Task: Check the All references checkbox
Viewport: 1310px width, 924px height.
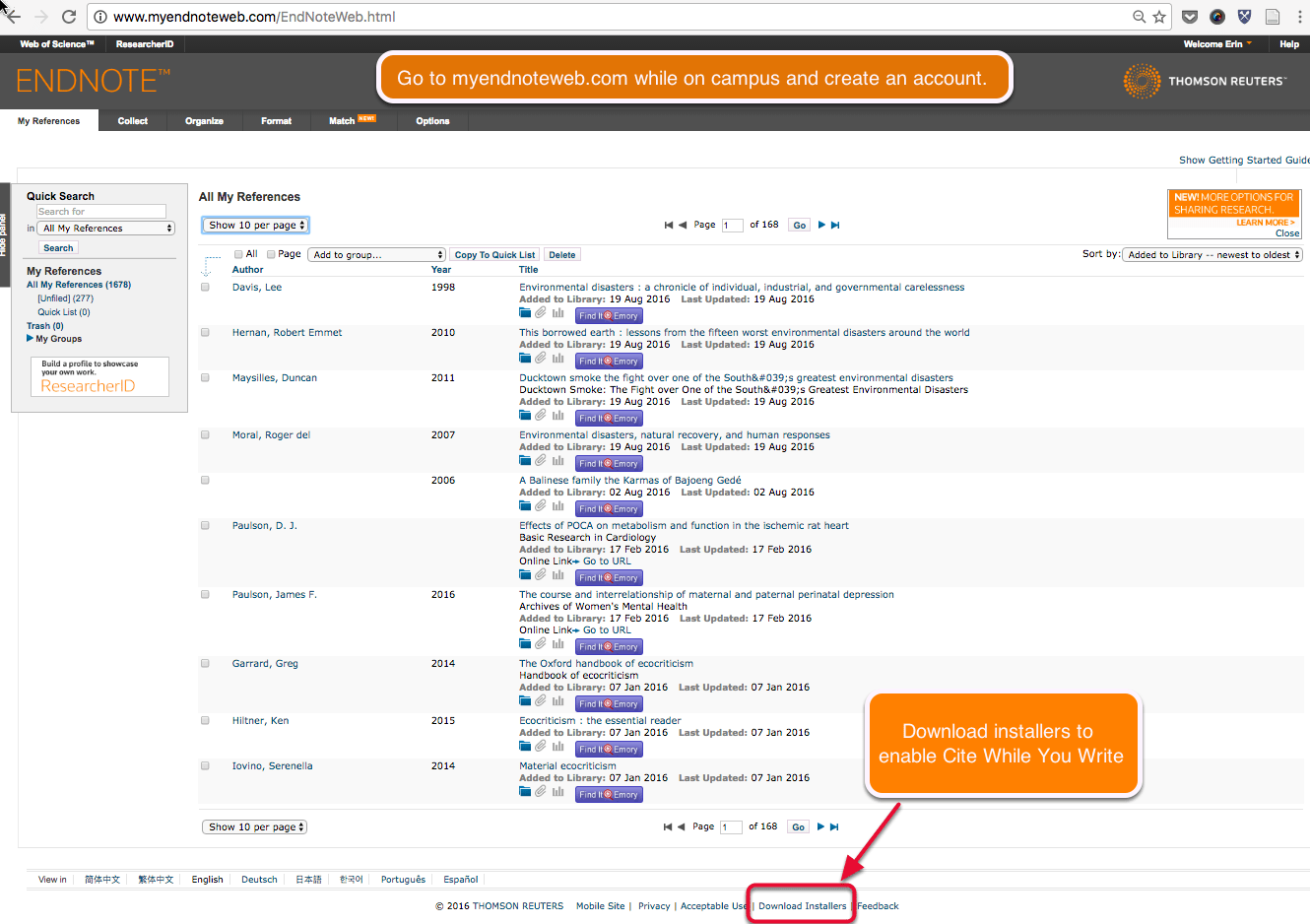Action: click(x=238, y=254)
